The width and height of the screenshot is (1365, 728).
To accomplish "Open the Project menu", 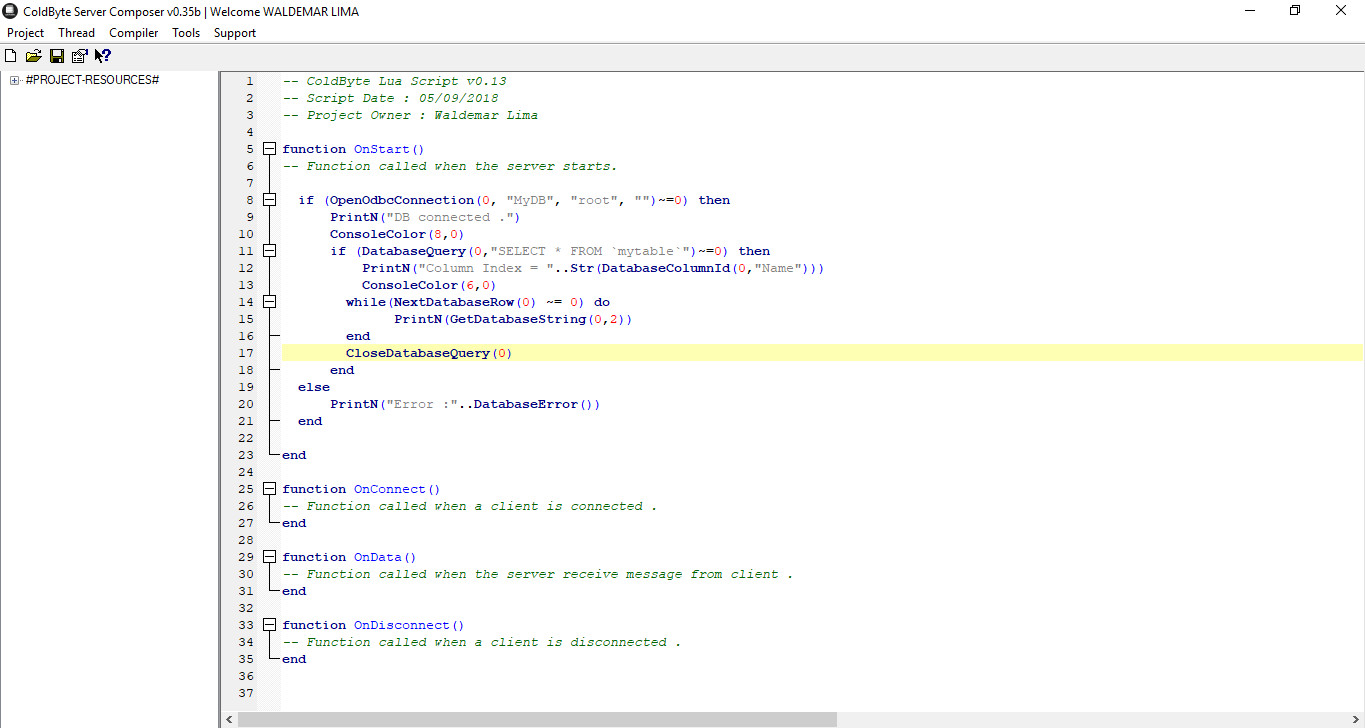I will [25, 32].
